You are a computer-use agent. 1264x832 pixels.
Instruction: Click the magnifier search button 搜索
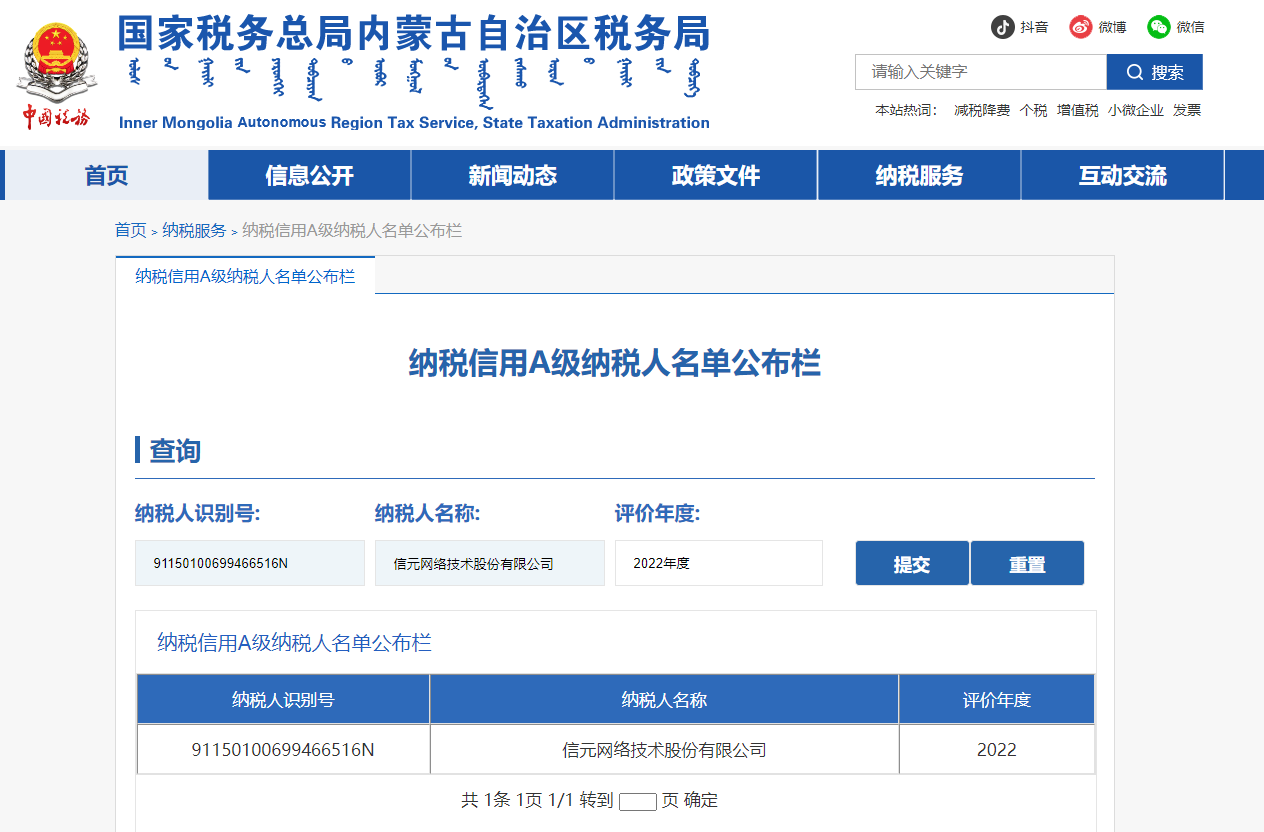[1154, 72]
